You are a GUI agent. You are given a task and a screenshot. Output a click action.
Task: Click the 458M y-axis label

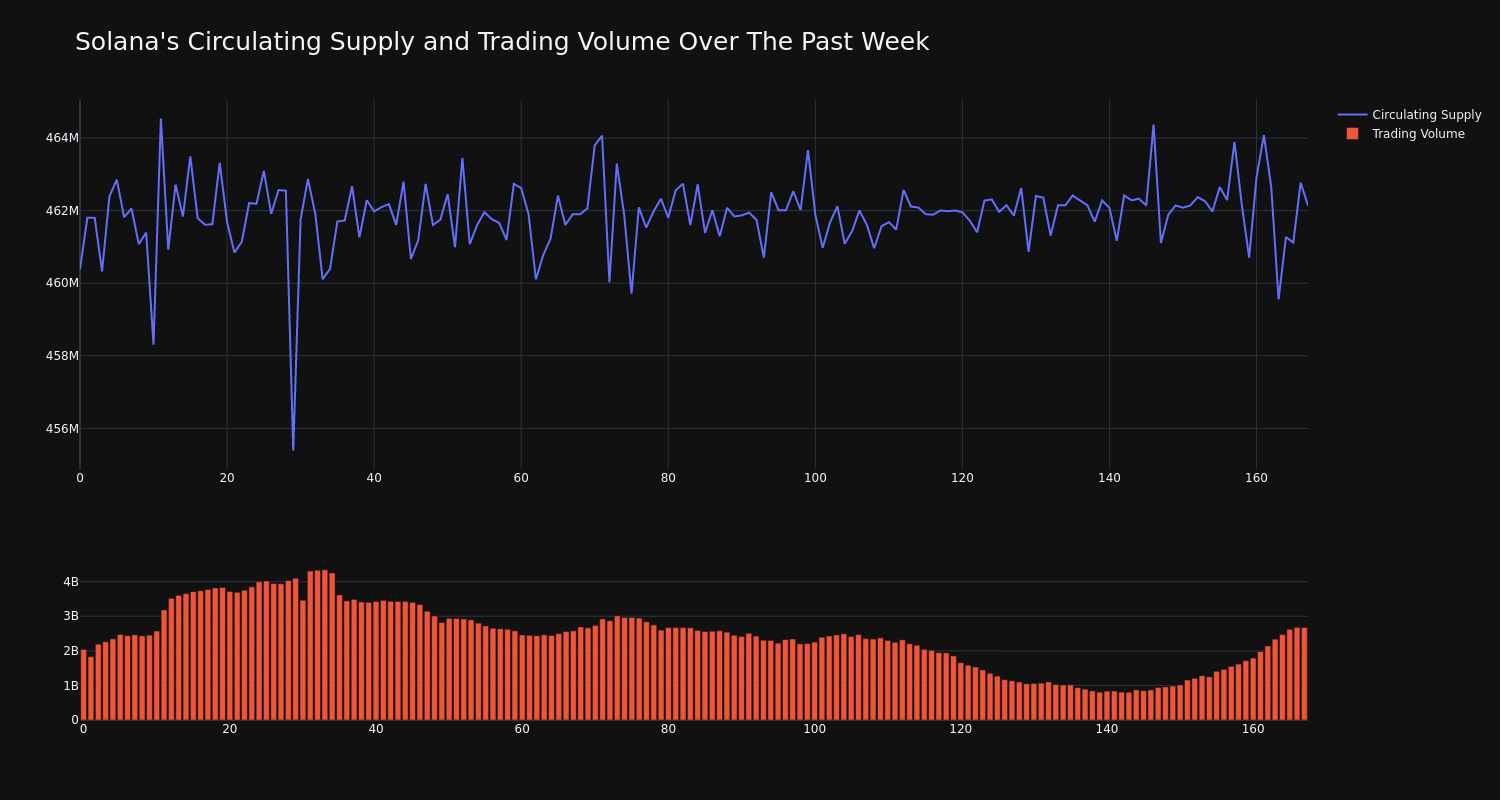pos(62,356)
